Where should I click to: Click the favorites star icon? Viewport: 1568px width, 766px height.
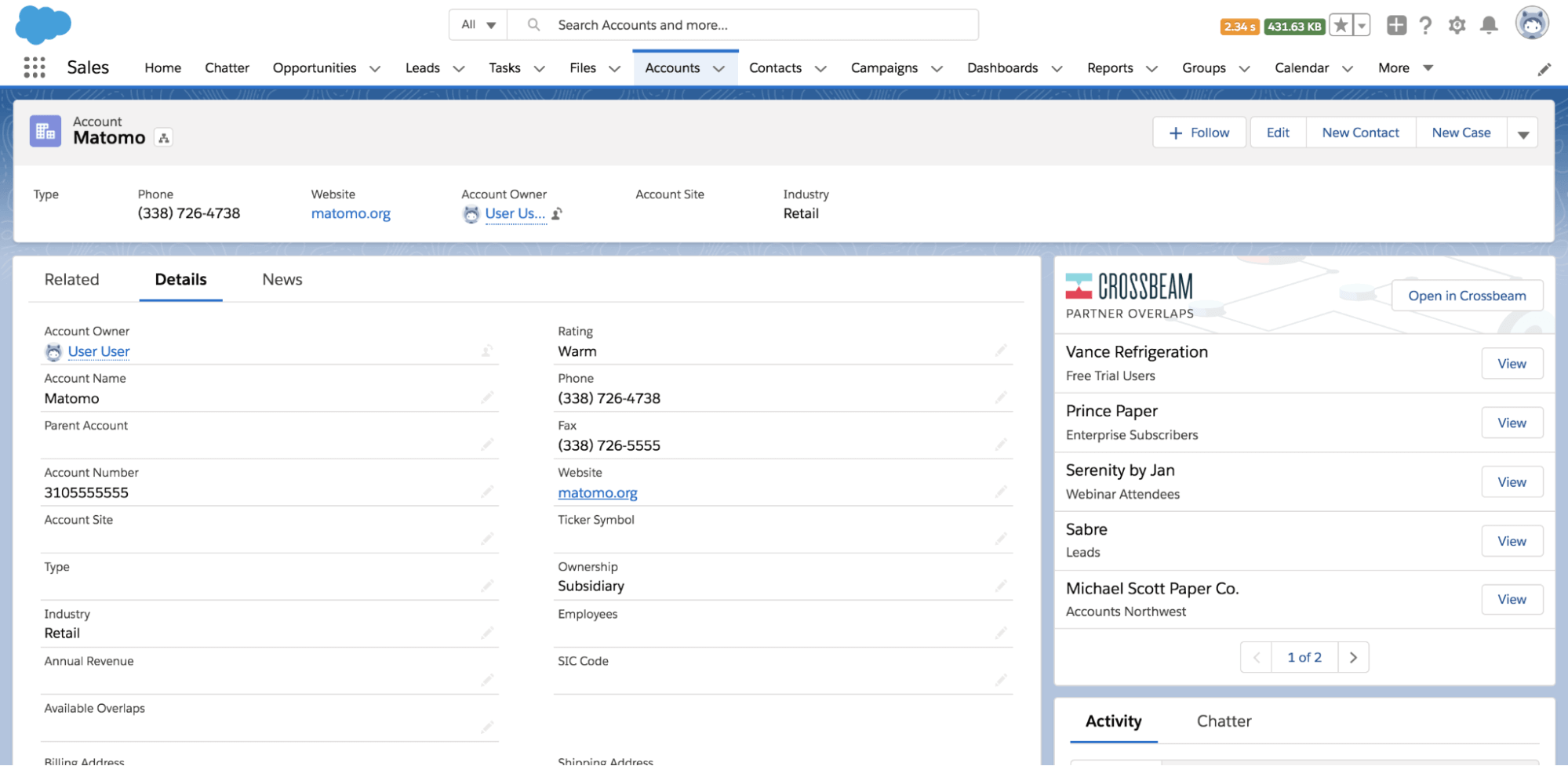pos(1341,25)
